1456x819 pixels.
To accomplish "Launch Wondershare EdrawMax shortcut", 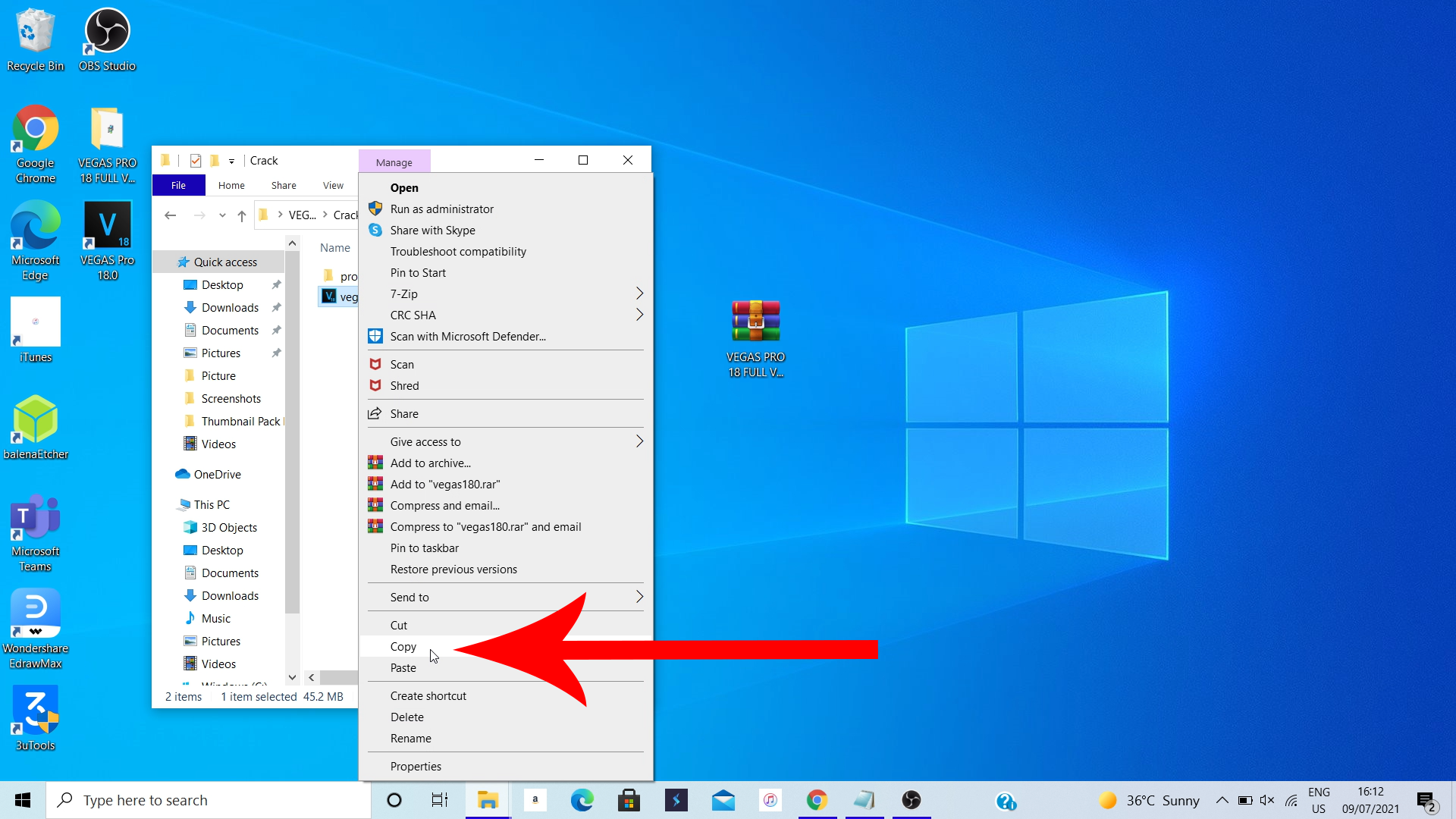I will [x=35, y=629].
